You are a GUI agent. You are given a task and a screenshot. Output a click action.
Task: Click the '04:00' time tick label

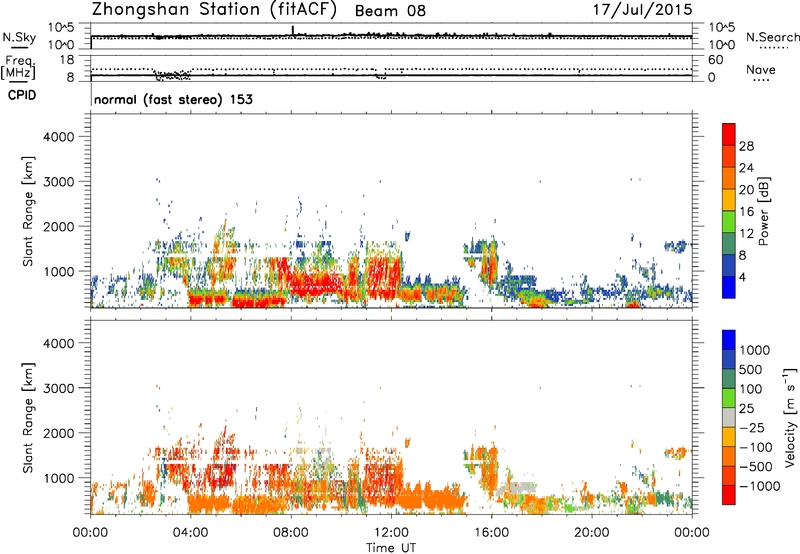[190, 533]
